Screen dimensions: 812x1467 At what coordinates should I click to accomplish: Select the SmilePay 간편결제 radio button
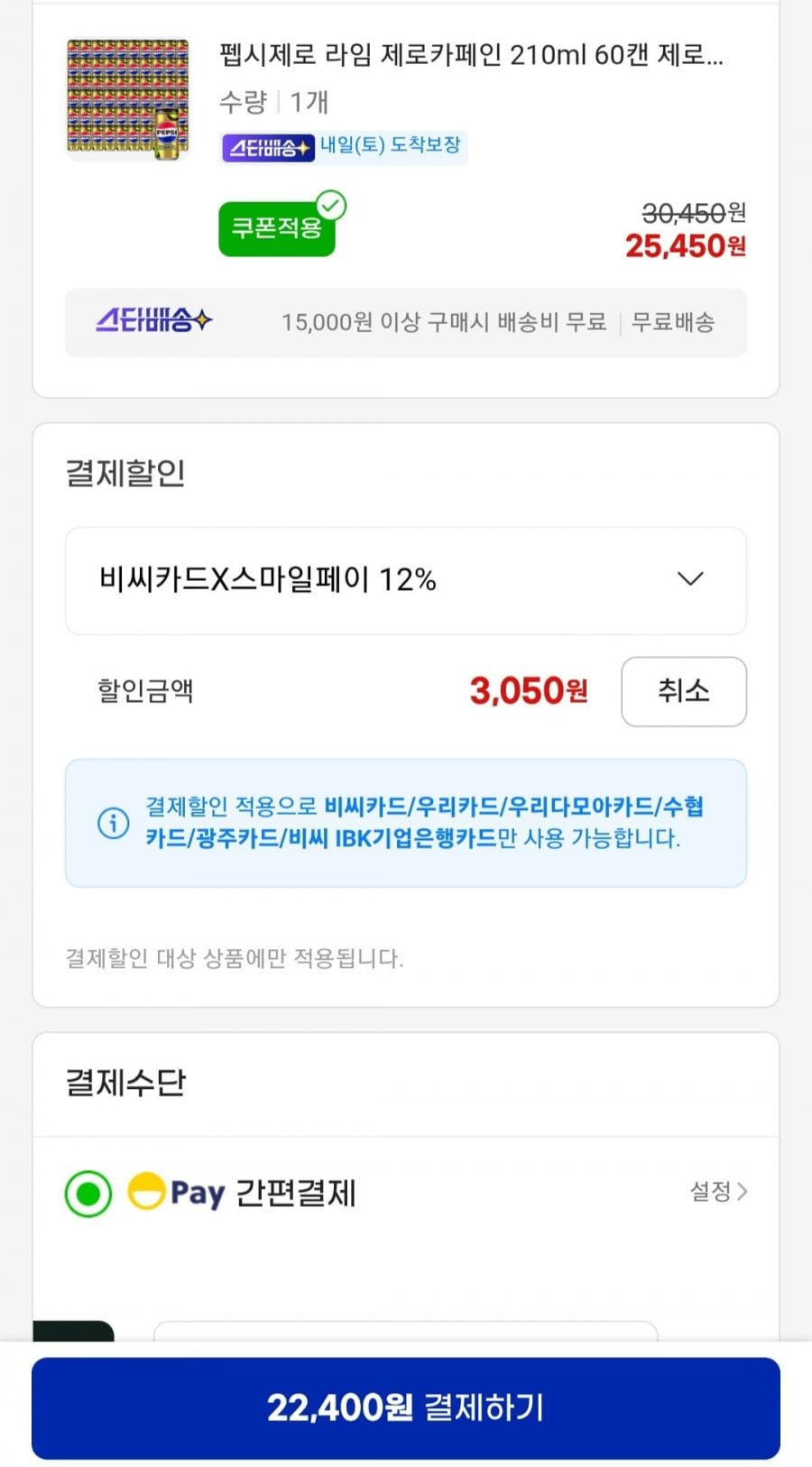[x=88, y=1194]
